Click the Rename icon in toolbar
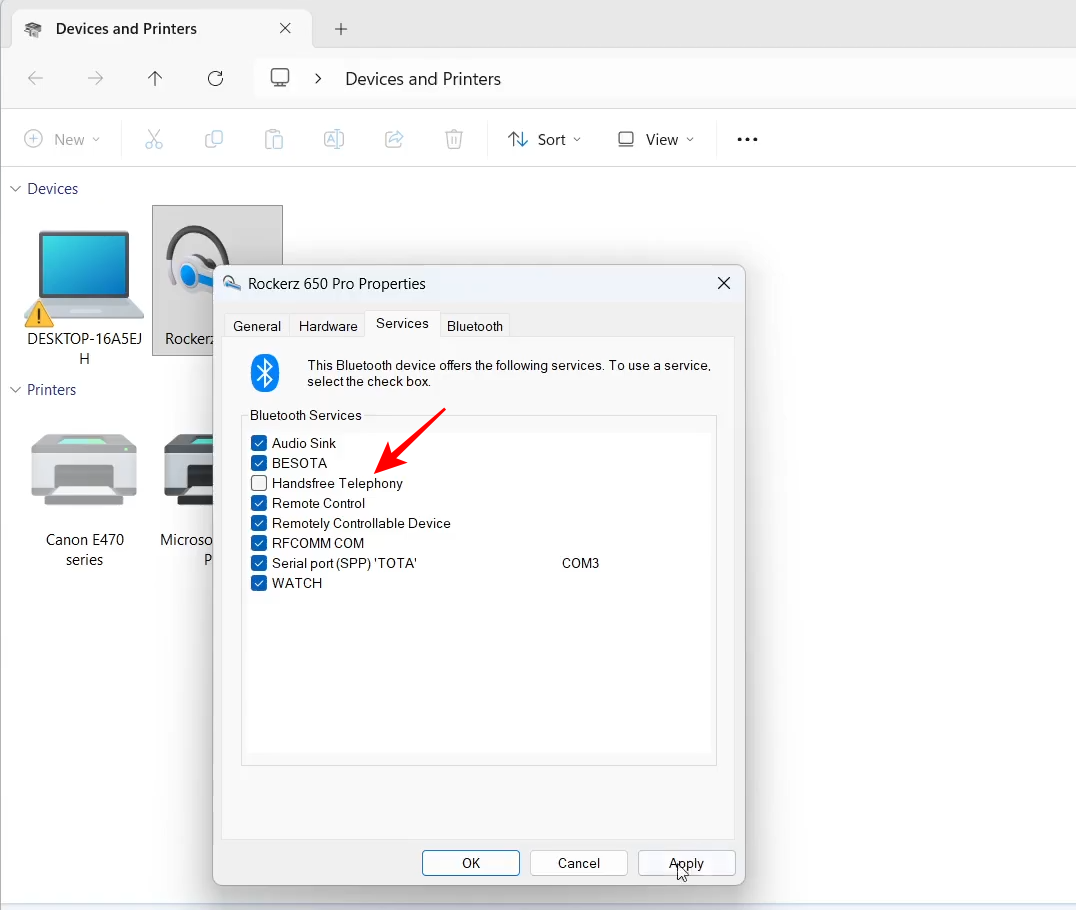 click(334, 140)
